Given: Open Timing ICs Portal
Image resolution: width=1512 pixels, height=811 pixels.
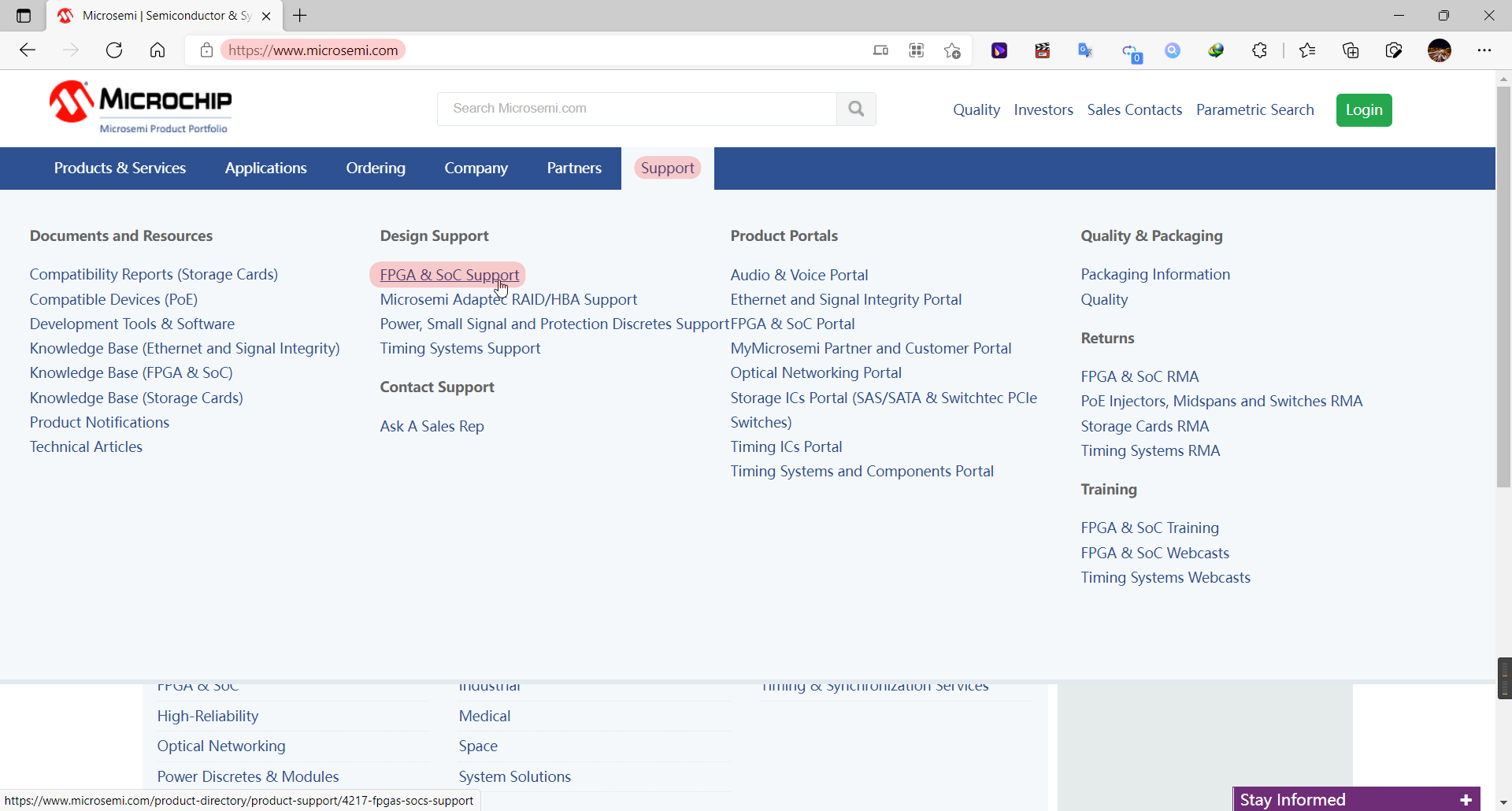Looking at the screenshot, I should point(786,446).
